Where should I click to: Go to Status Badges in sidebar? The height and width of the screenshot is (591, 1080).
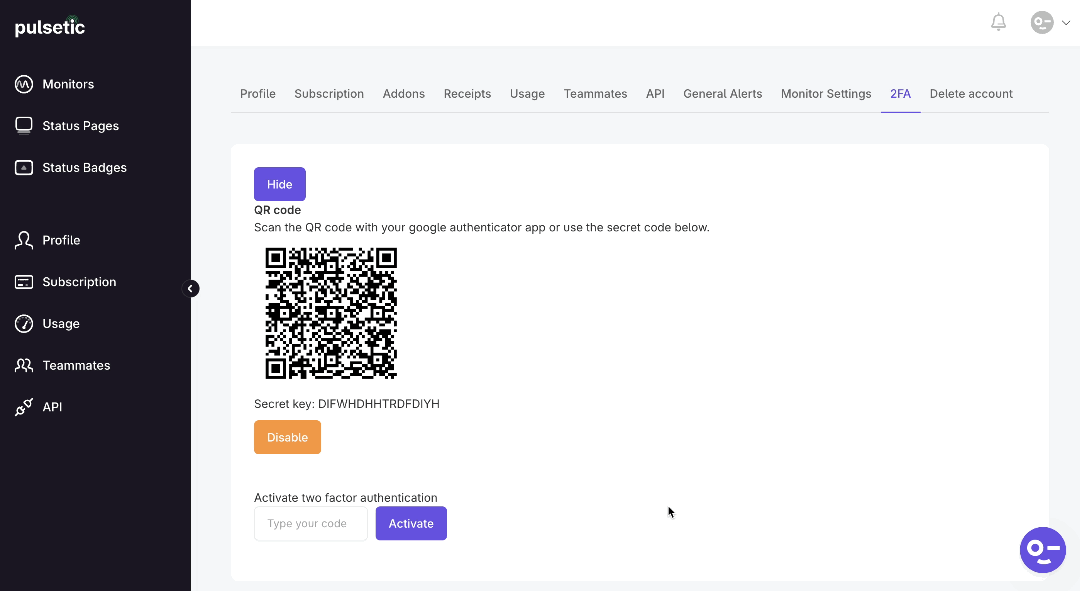click(x=85, y=167)
